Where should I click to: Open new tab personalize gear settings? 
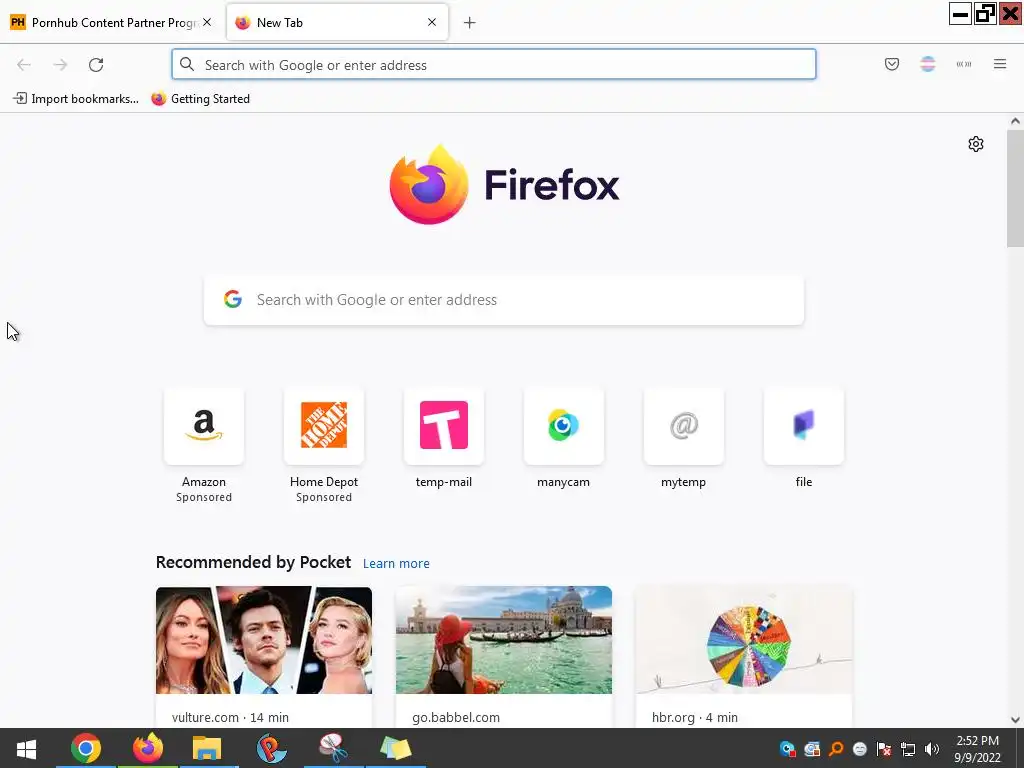[975, 144]
